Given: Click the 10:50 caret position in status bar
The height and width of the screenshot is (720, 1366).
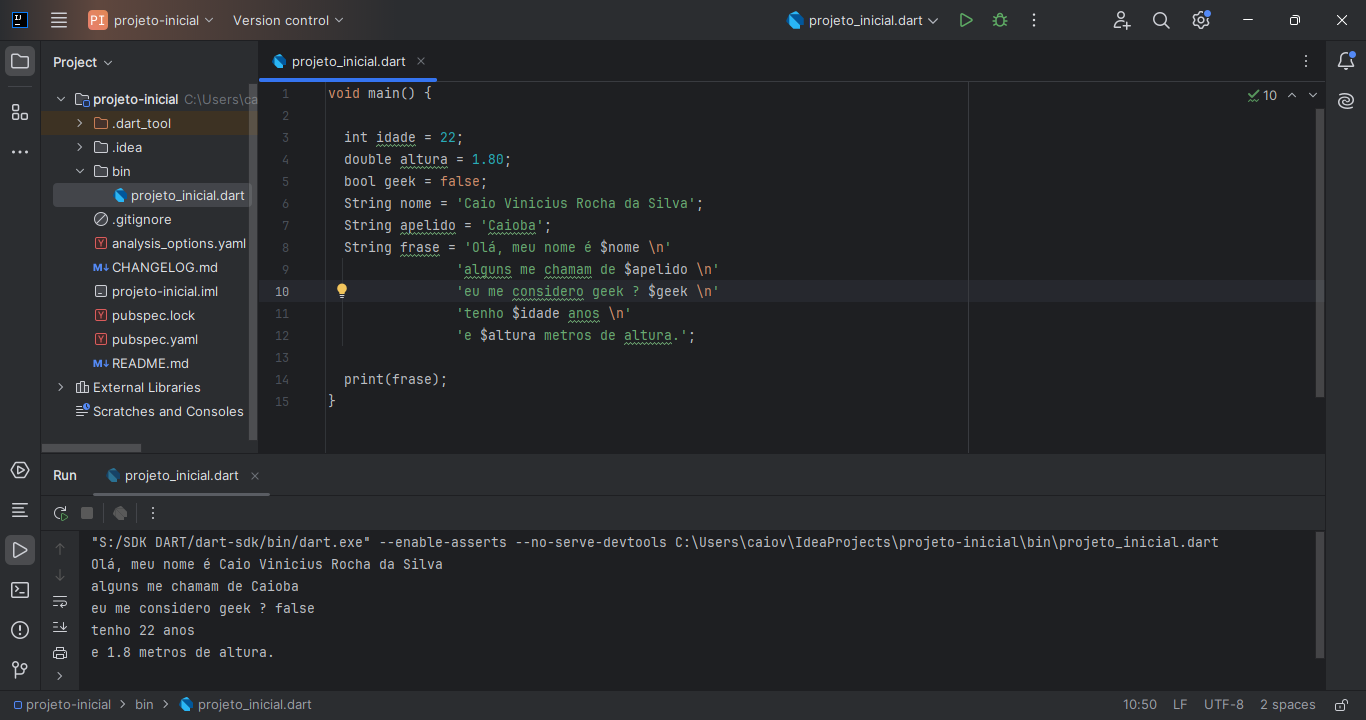Looking at the screenshot, I should pos(1140,704).
